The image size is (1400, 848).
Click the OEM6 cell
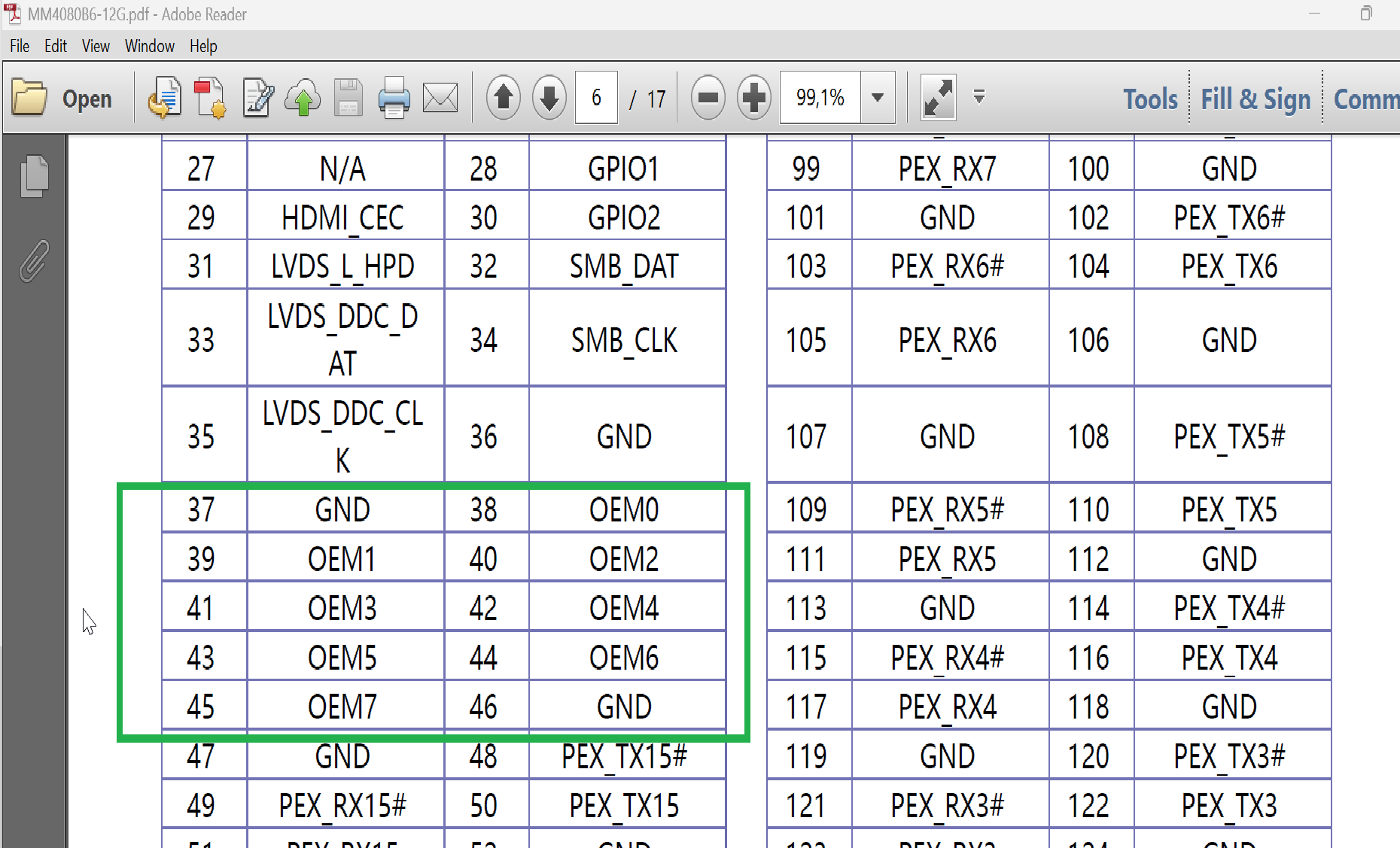point(627,656)
